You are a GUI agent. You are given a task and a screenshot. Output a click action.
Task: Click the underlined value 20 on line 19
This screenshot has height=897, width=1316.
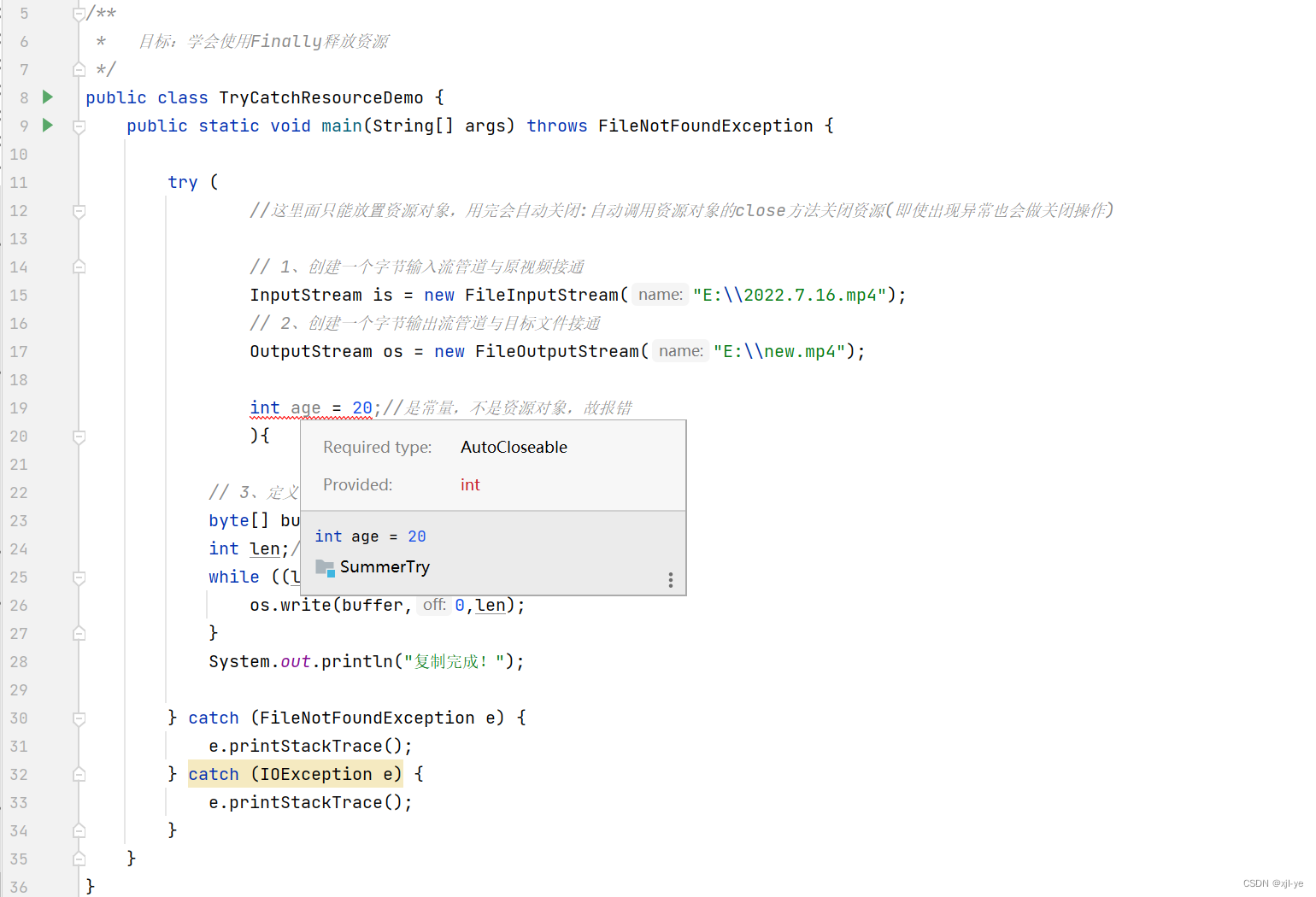click(x=362, y=407)
